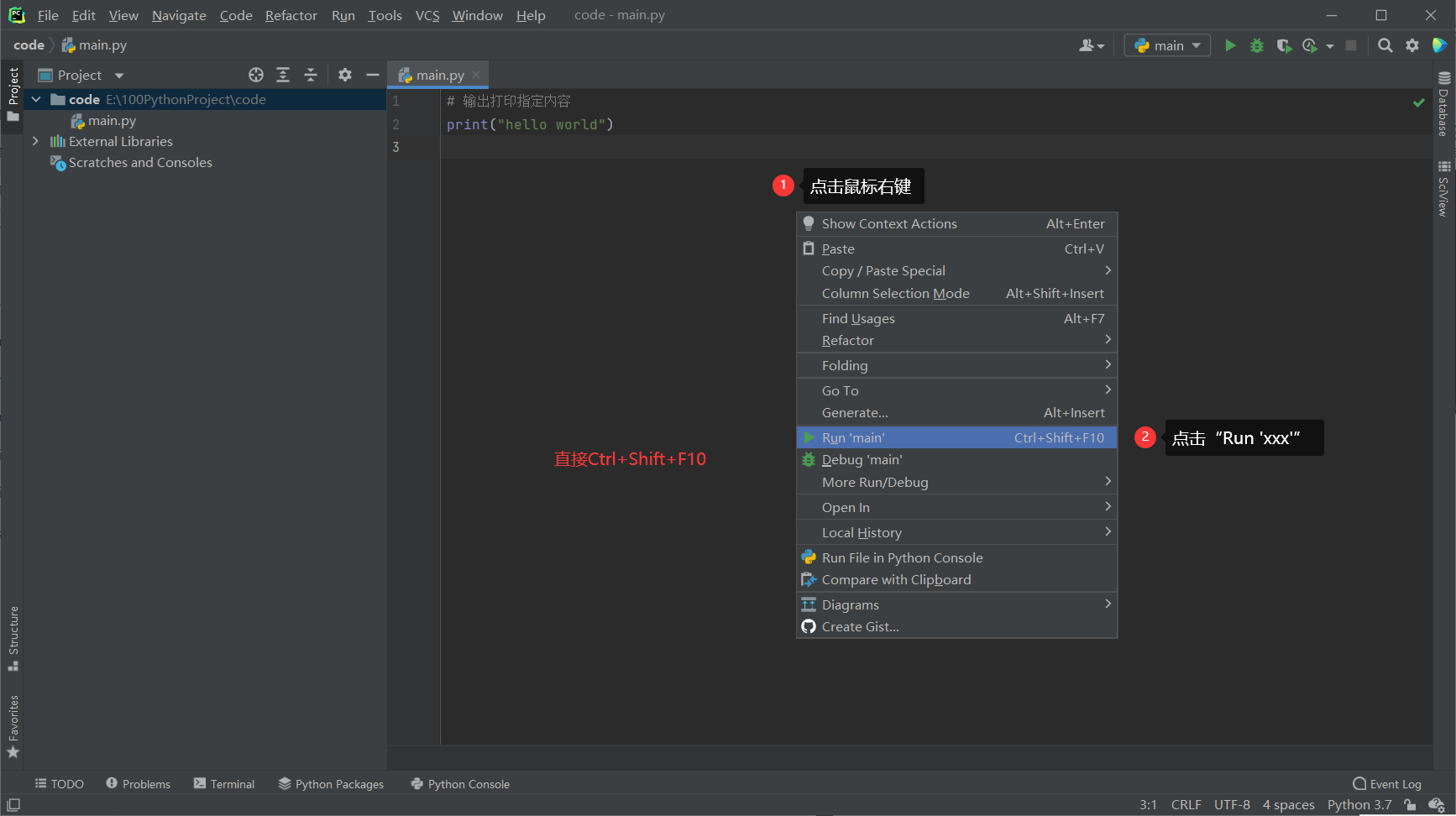Open the Terminal tool window

click(224, 784)
